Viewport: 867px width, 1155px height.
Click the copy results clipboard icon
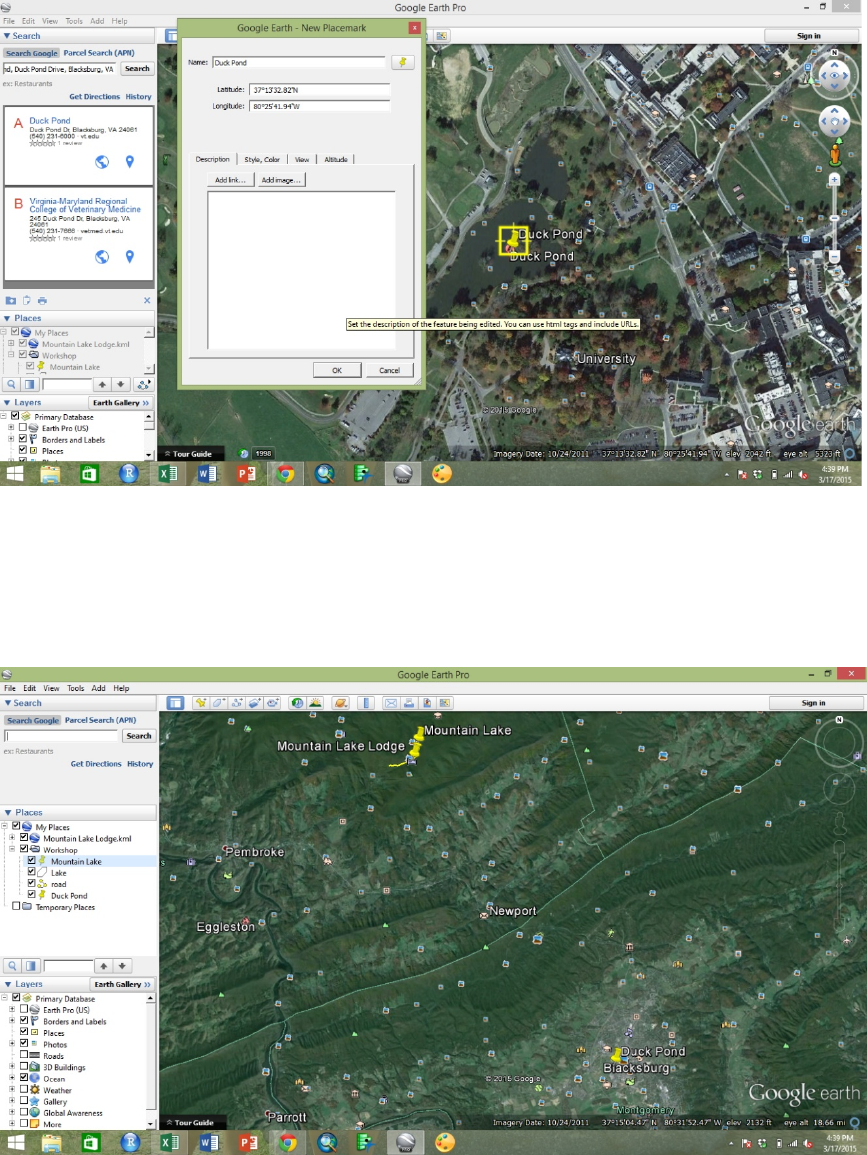click(27, 301)
